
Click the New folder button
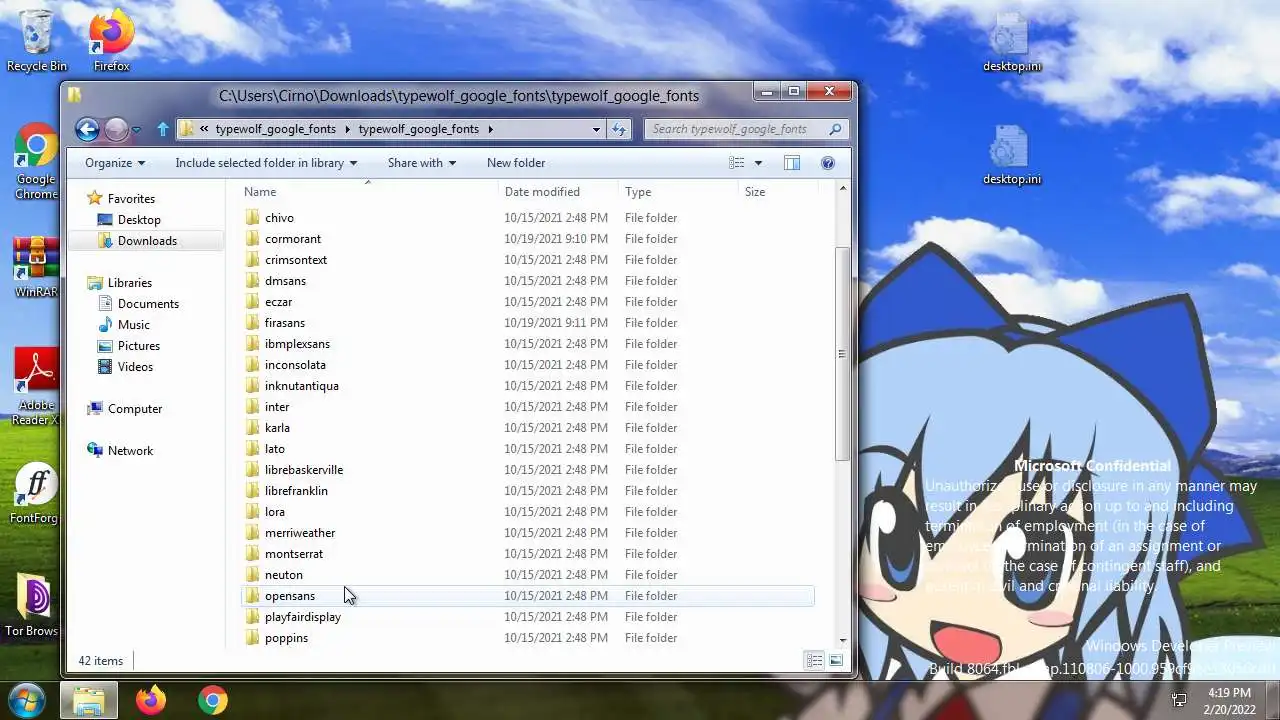pyautogui.click(x=516, y=163)
